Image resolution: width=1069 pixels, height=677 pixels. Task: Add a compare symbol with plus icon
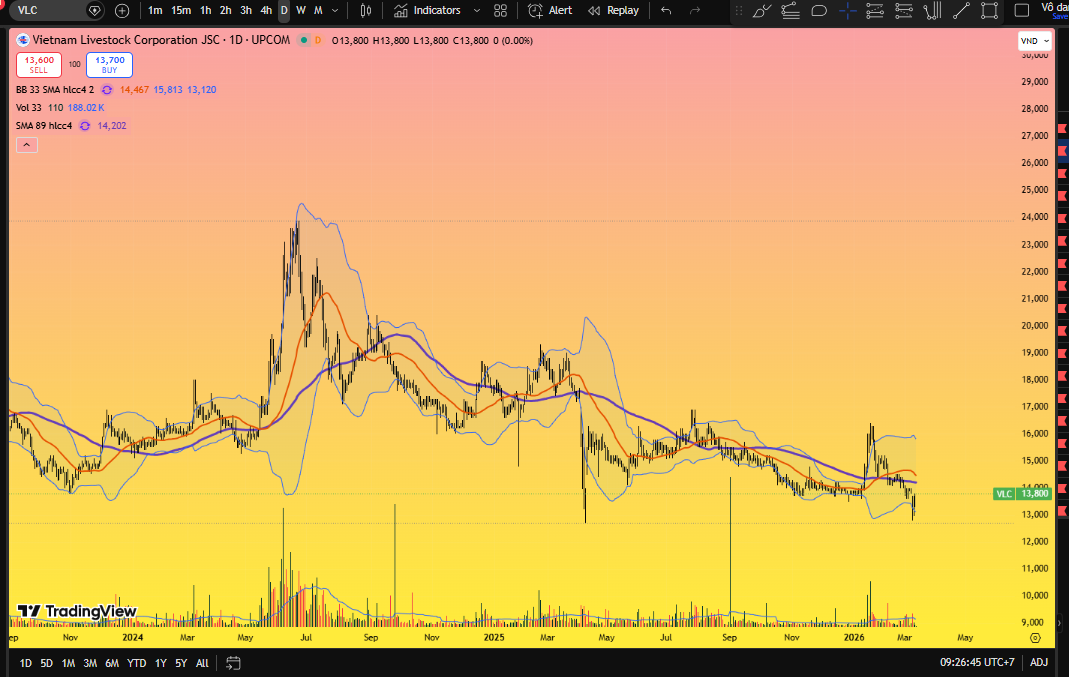(x=122, y=10)
